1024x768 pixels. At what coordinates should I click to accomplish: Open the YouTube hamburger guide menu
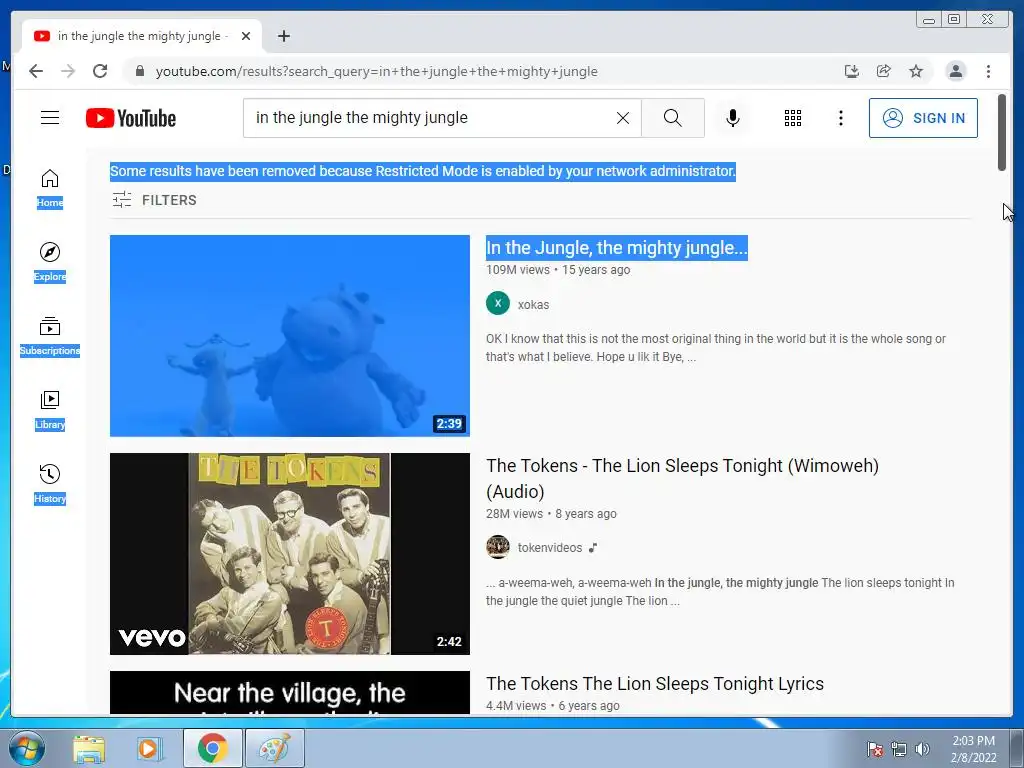[50, 118]
